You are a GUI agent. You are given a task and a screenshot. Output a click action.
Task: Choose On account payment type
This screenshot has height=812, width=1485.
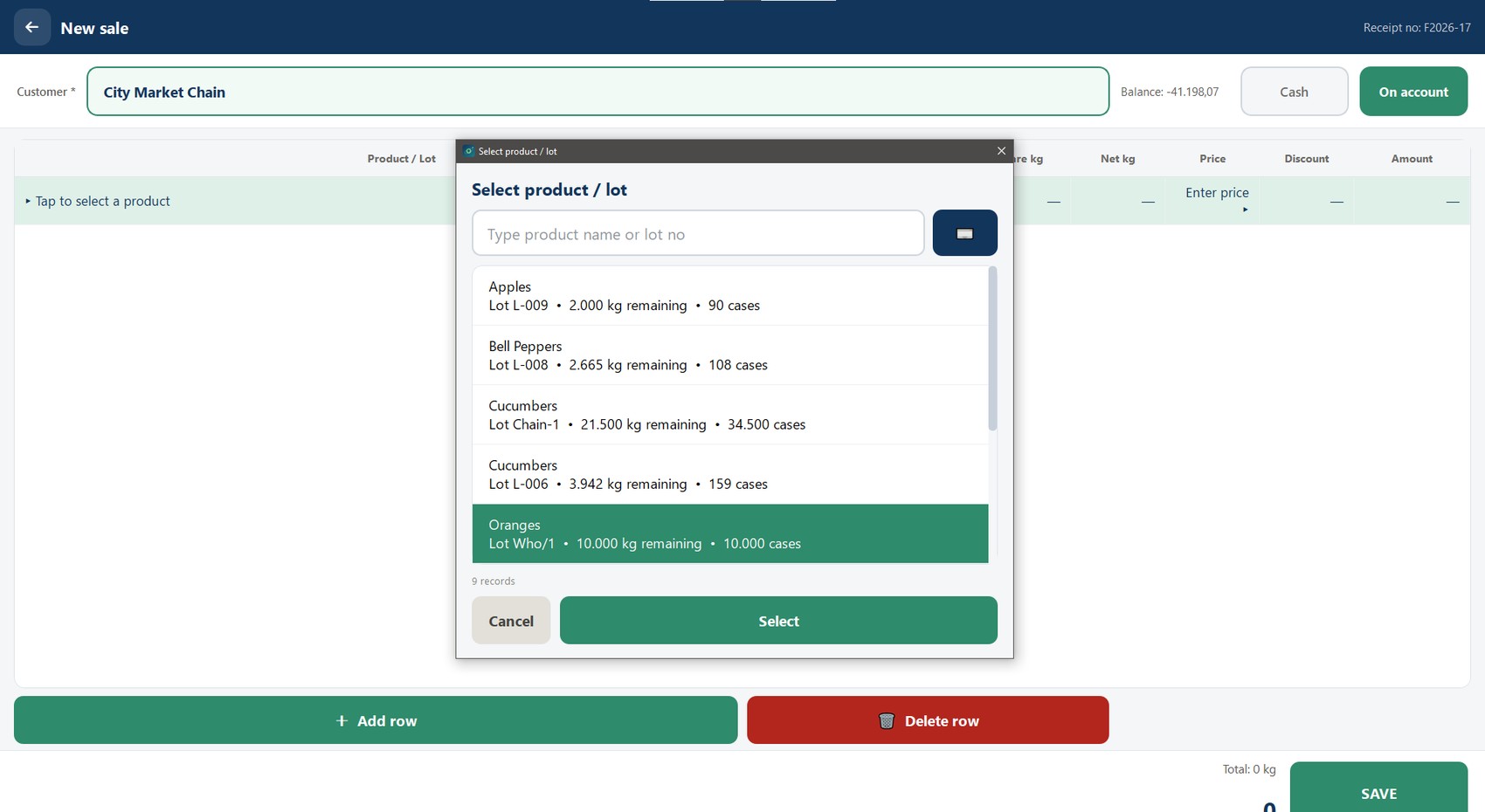coord(1412,92)
